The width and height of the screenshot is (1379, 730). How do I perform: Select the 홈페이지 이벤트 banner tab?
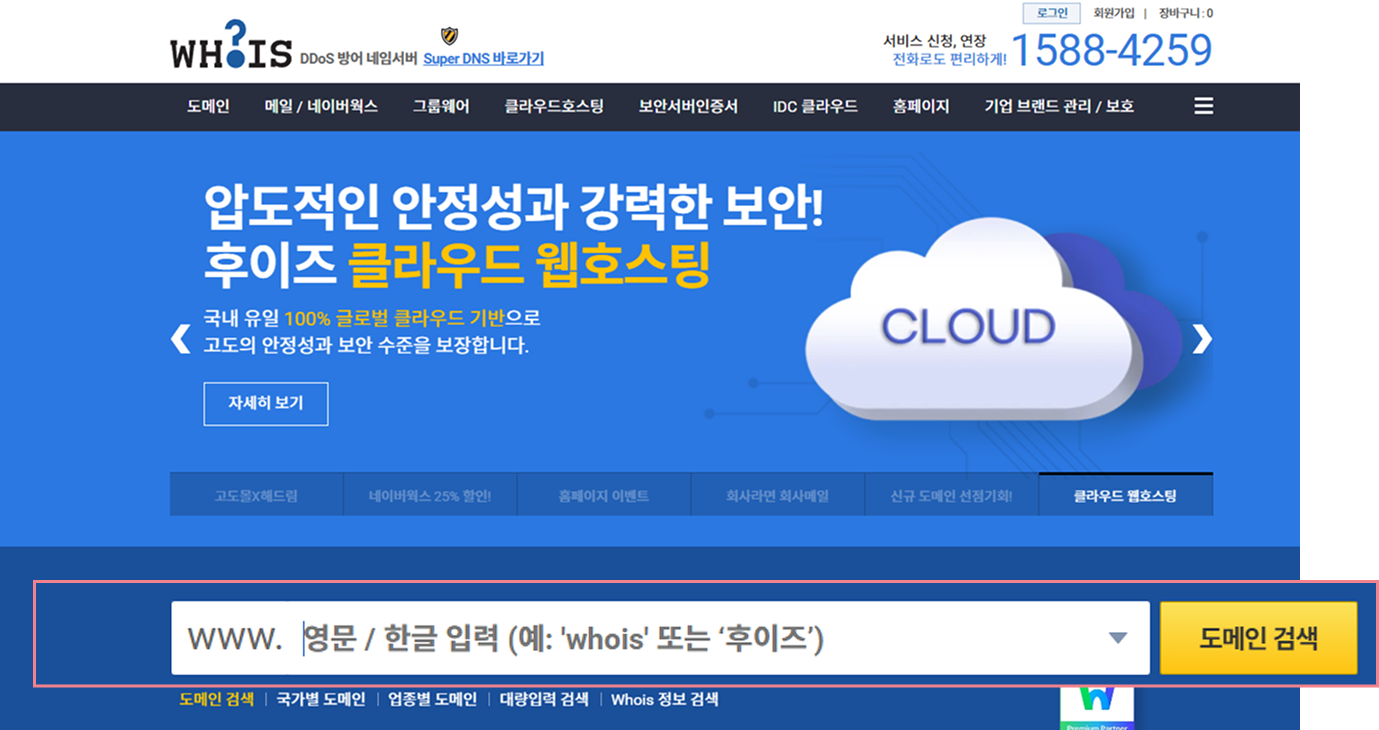coord(604,495)
